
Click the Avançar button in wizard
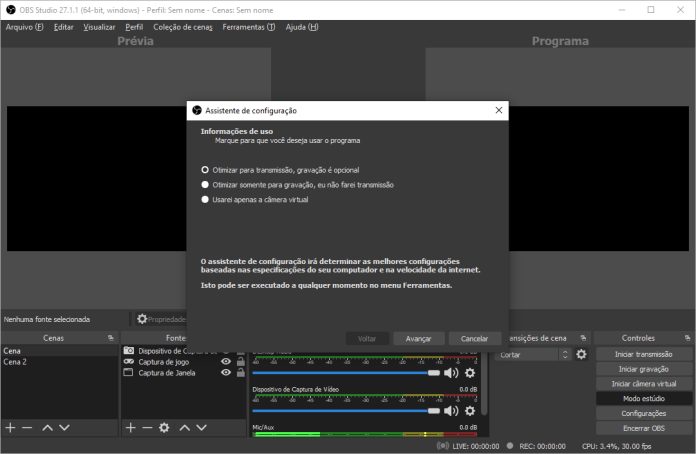pyautogui.click(x=418, y=339)
